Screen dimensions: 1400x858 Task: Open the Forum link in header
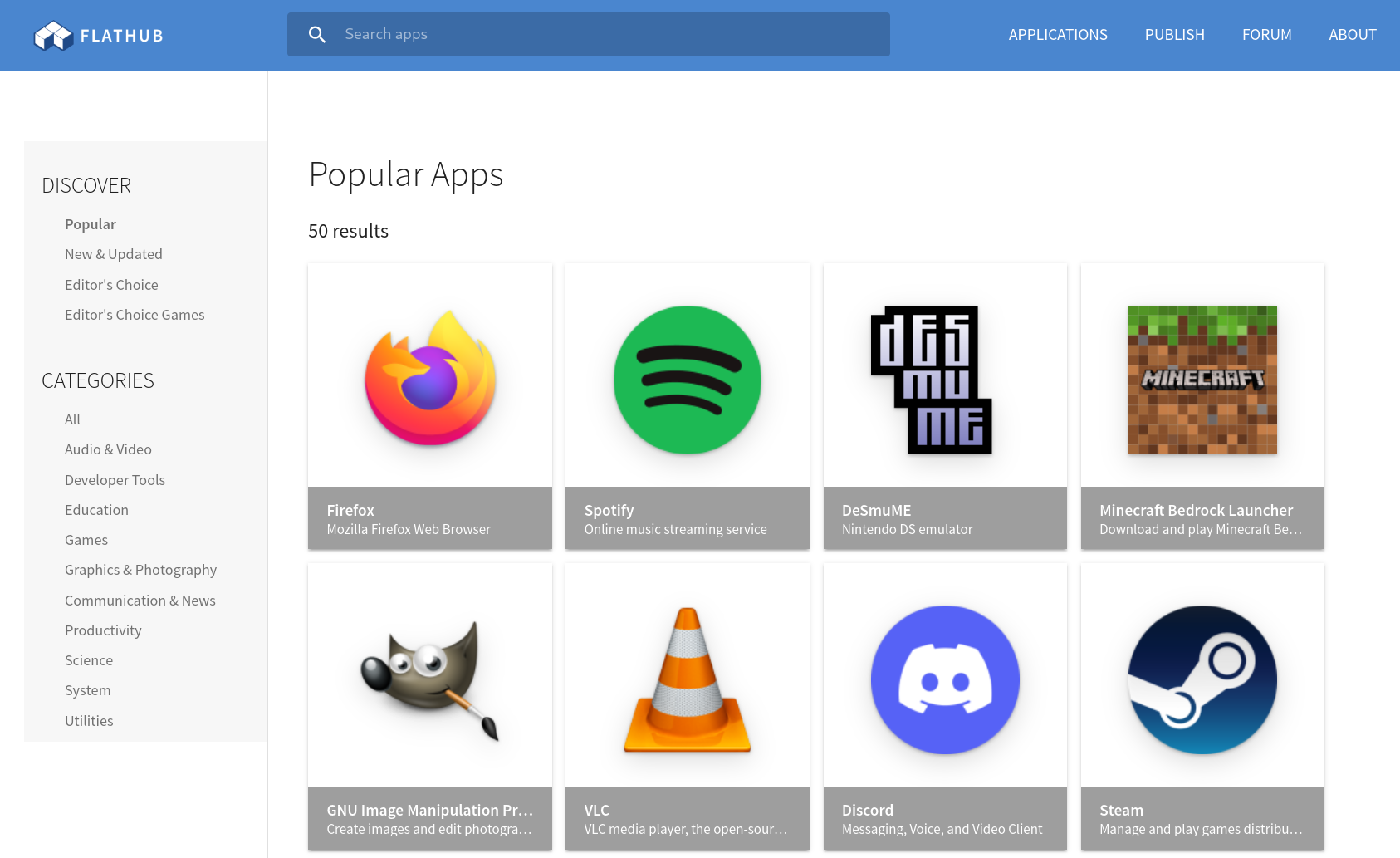coord(1266,35)
